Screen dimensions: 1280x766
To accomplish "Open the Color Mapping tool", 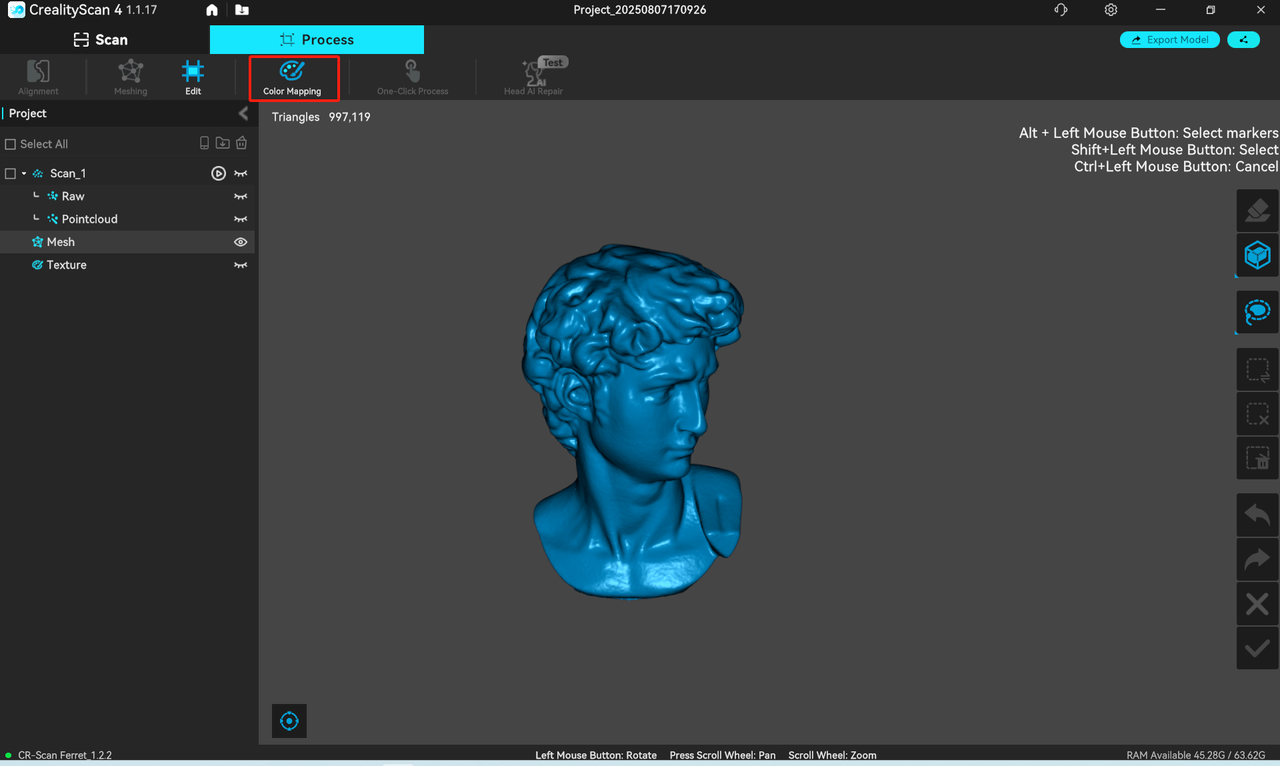I will (292, 77).
